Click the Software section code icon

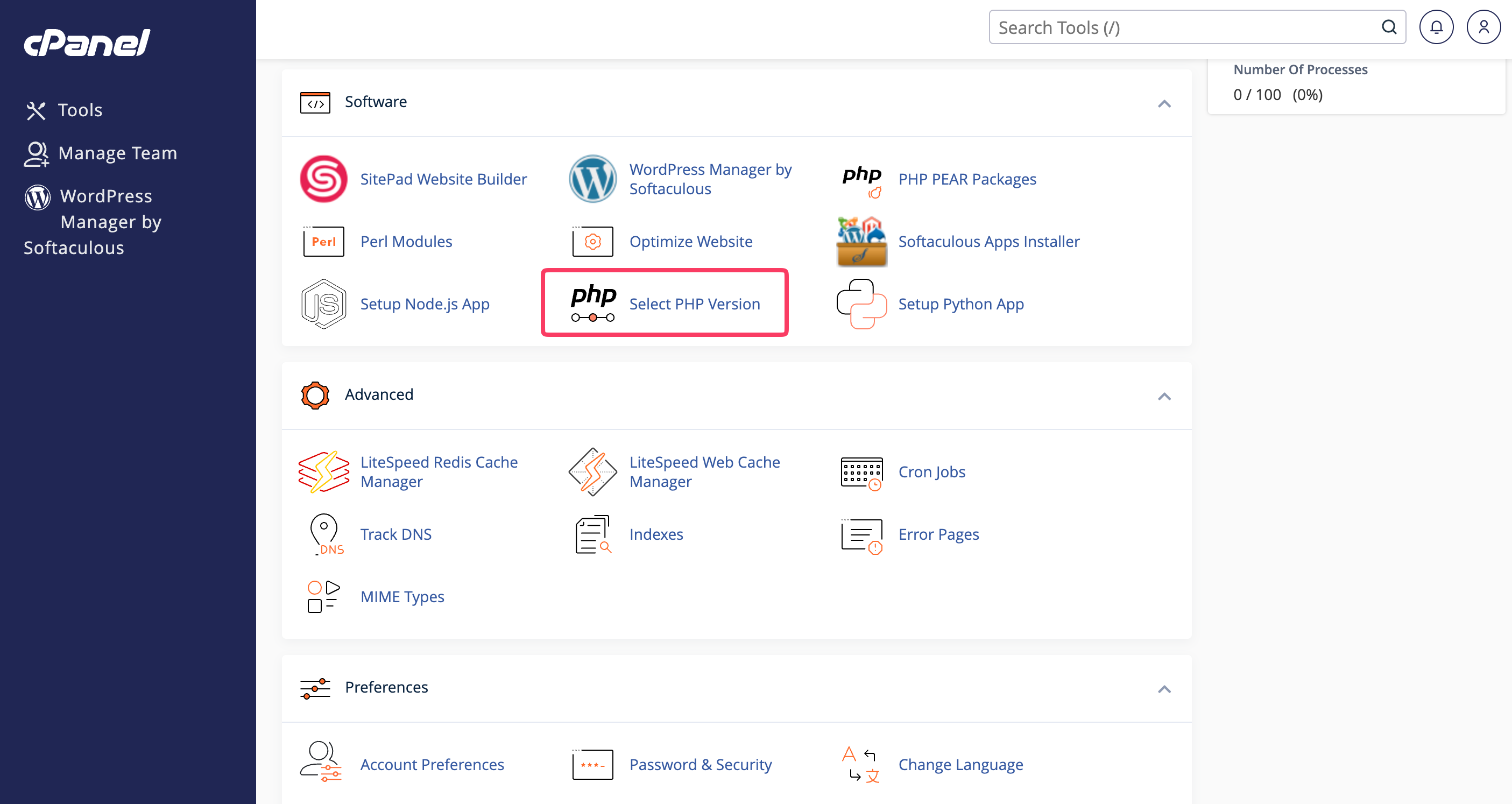pyautogui.click(x=315, y=103)
